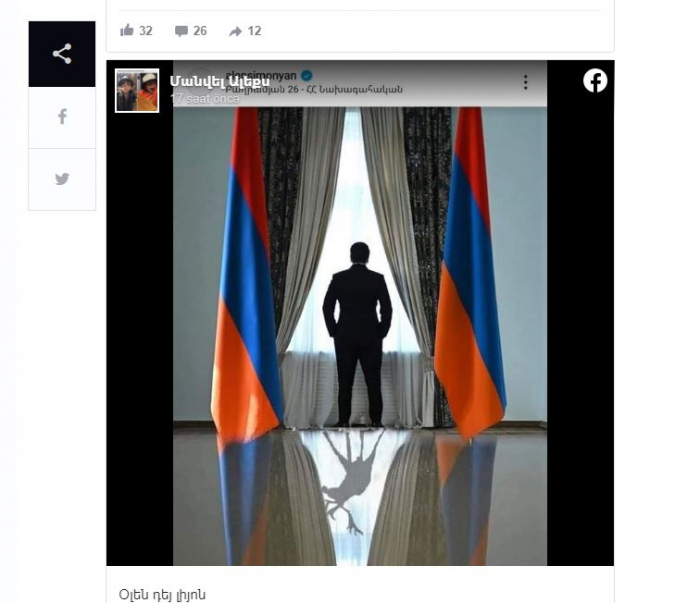Open the embedded flag silhouette photo
Viewport: 700px width, 603px height.
click(x=360, y=336)
